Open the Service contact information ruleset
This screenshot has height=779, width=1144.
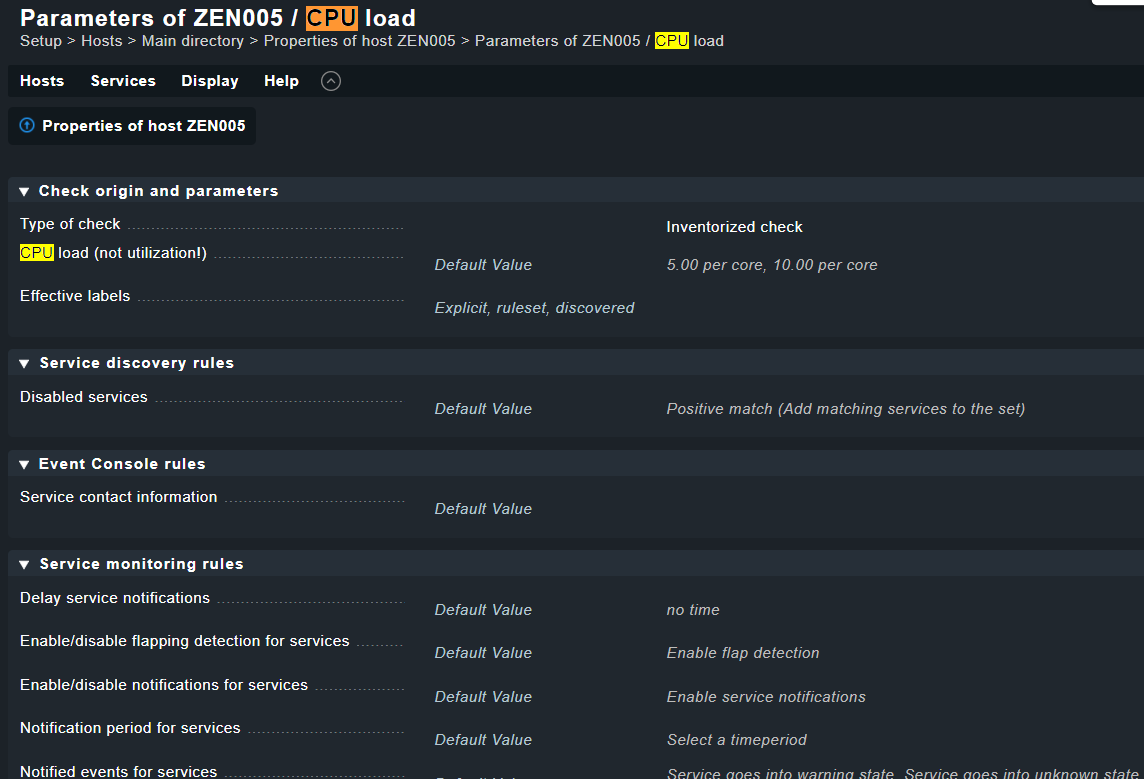tap(117, 496)
